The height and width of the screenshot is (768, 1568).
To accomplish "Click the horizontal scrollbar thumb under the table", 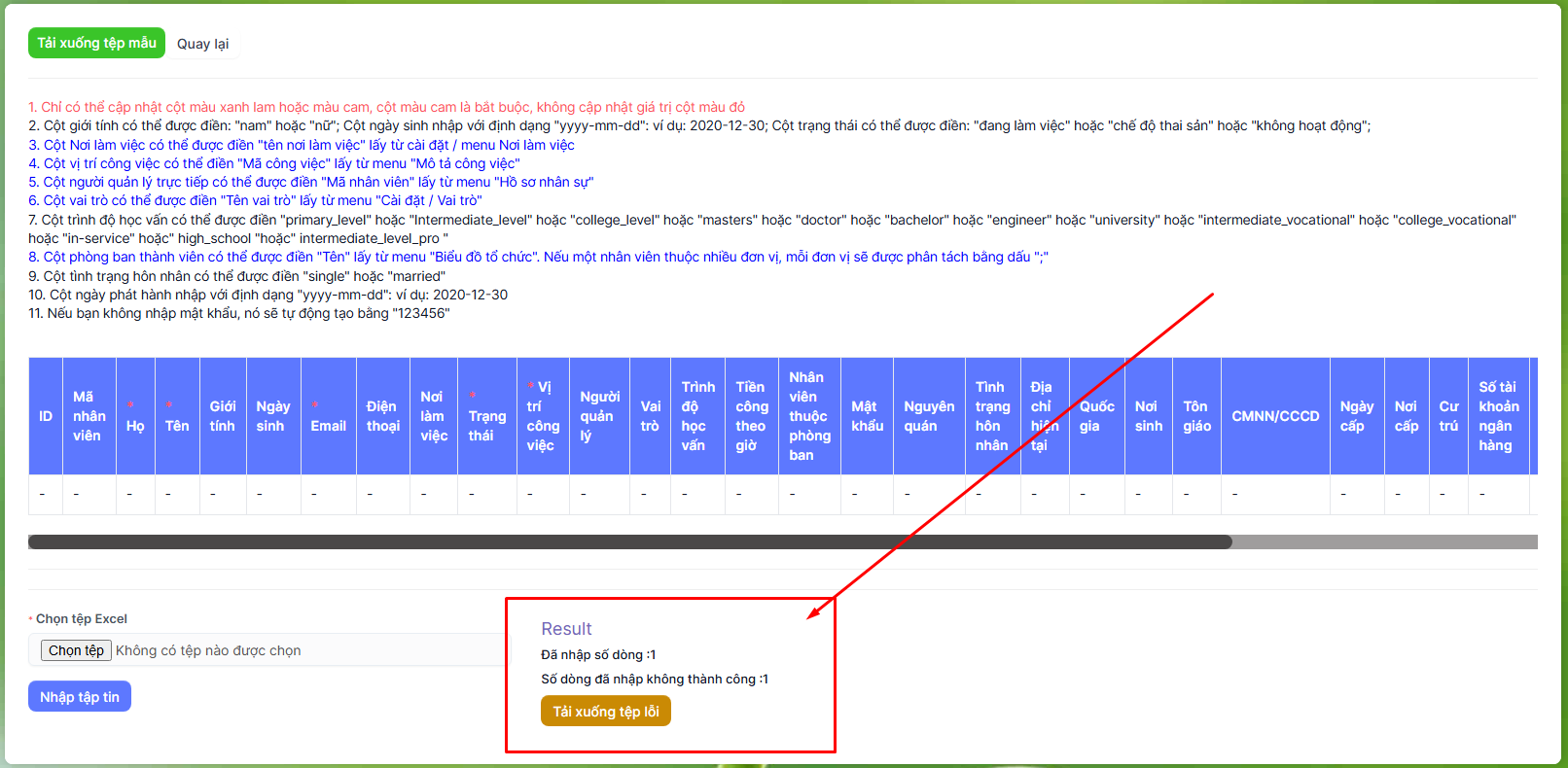I will click(x=629, y=542).
